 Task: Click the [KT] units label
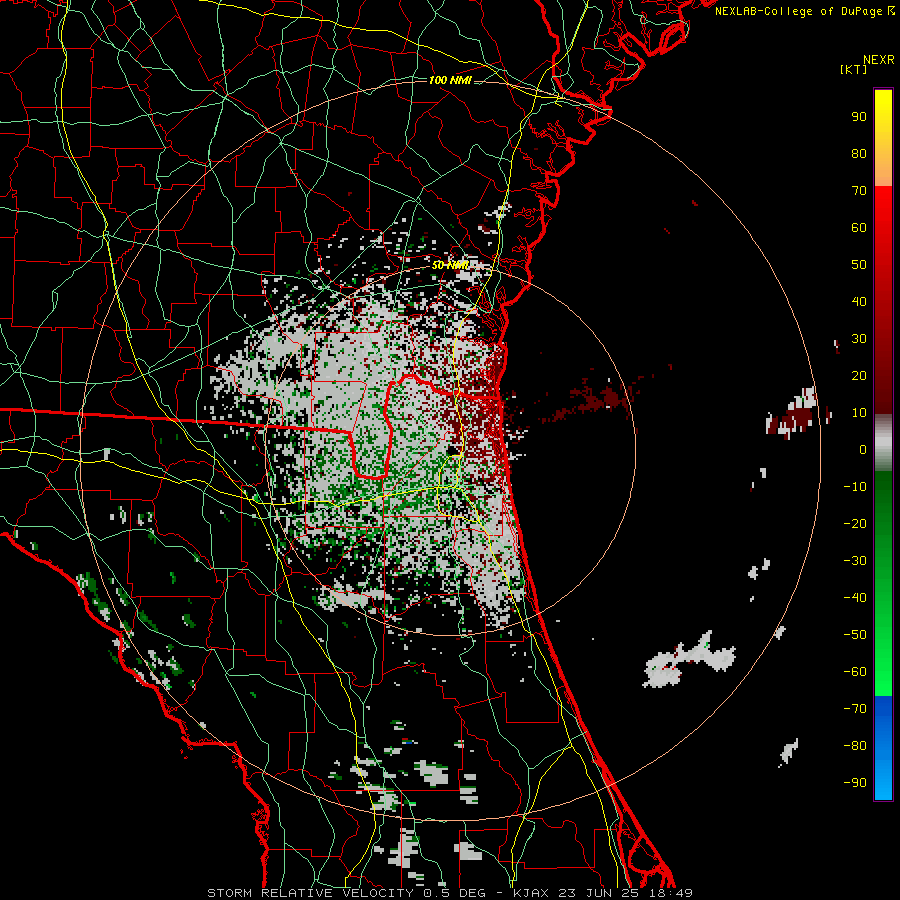coord(854,69)
